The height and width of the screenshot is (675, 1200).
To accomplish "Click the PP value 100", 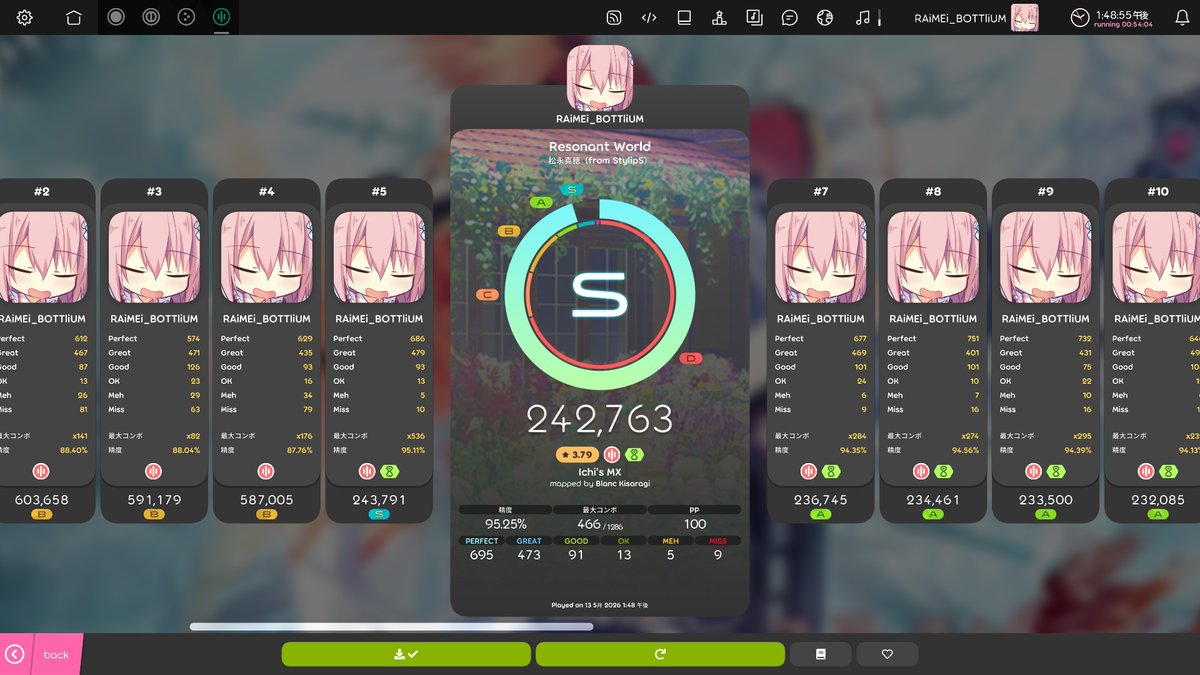I will (695, 524).
